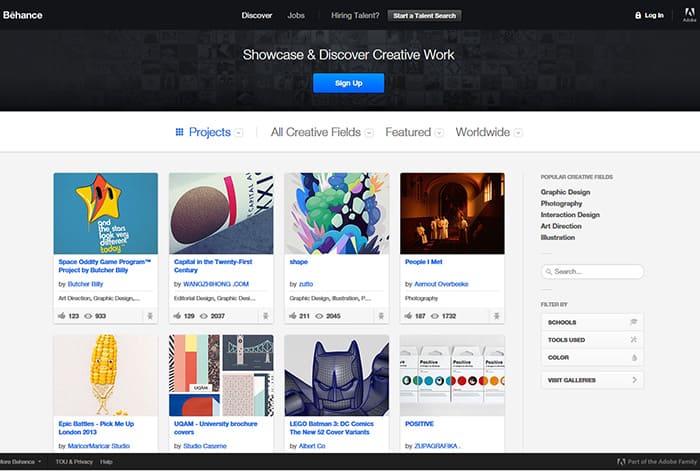Image resolution: width=700 pixels, height=471 pixels.
Task: Click the Behance logo
Action: (x=23, y=15)
